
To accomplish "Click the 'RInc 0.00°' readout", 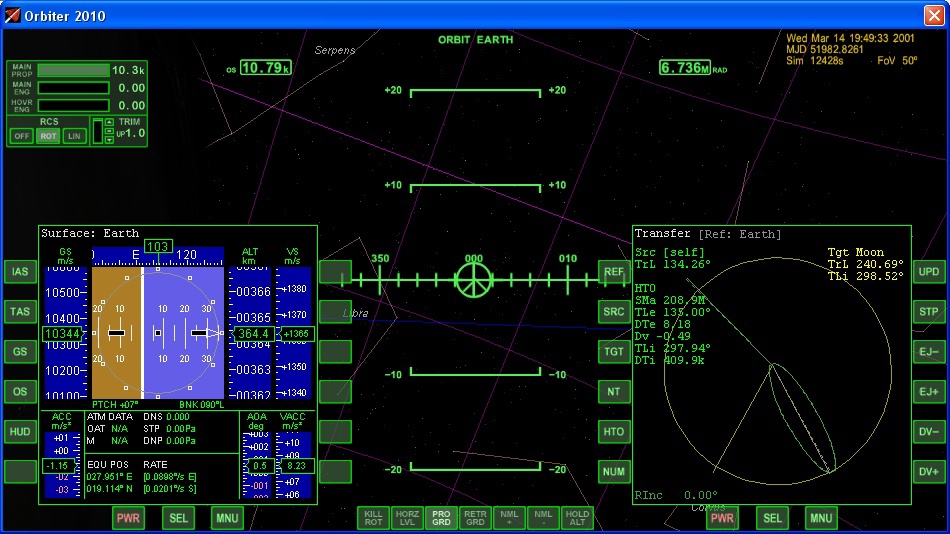I will tap(676, 495).
